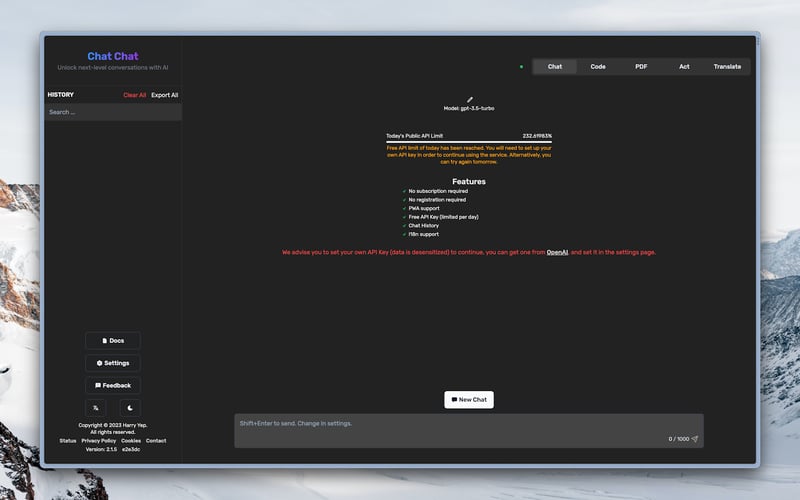Viewport: 800px width, 500px height.
Task: Switch to the Chat tab
Action: tap(555, 66)
